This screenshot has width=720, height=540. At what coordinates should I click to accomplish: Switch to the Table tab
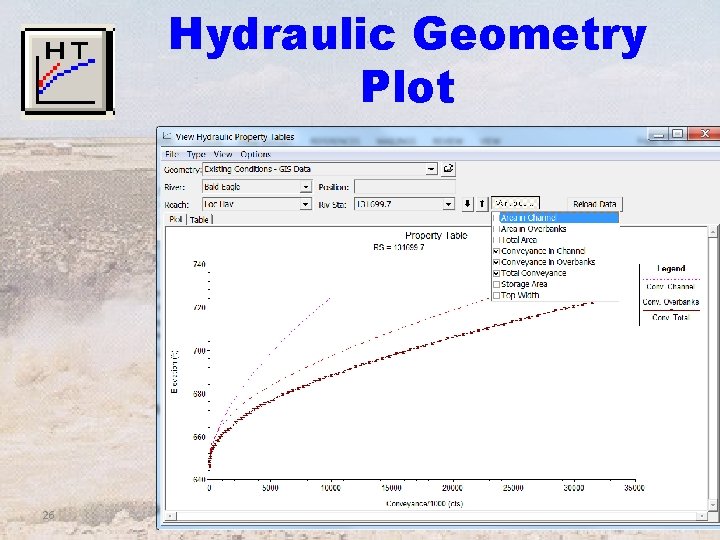tap(199, 220)
